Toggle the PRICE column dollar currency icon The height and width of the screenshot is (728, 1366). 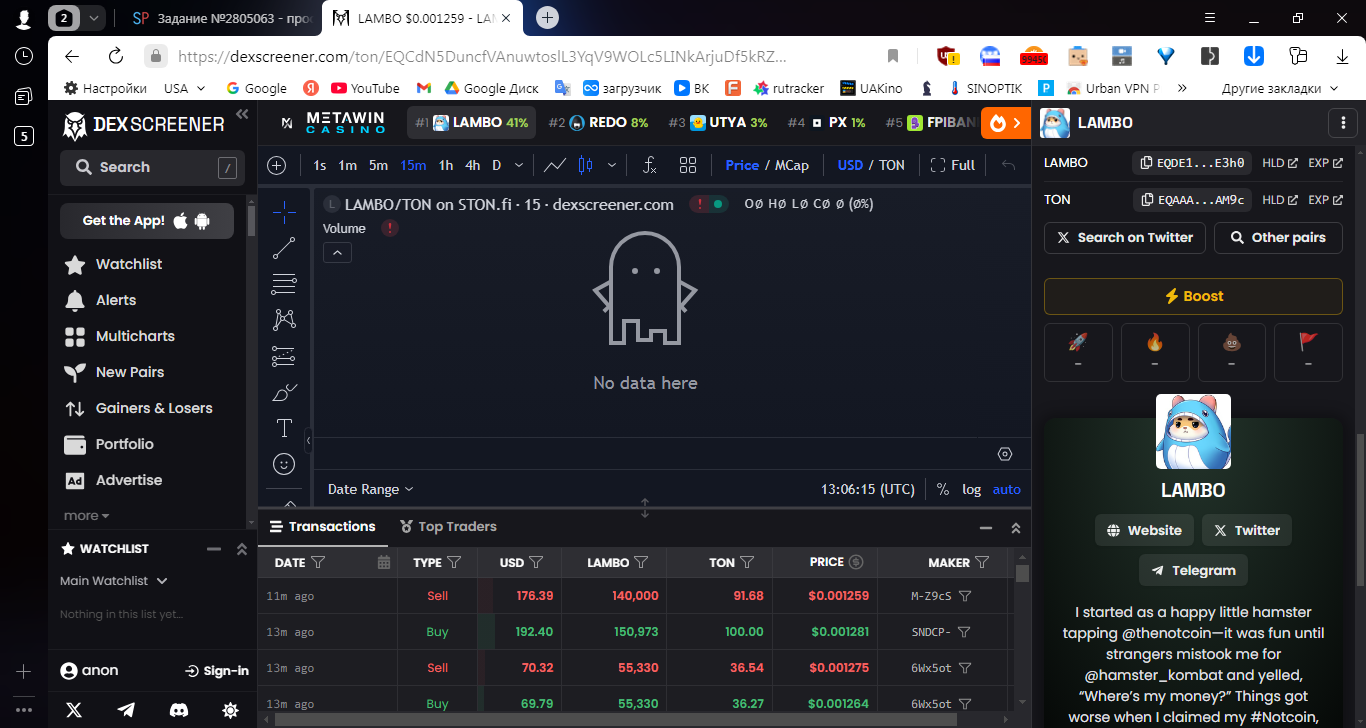[856, 562]
